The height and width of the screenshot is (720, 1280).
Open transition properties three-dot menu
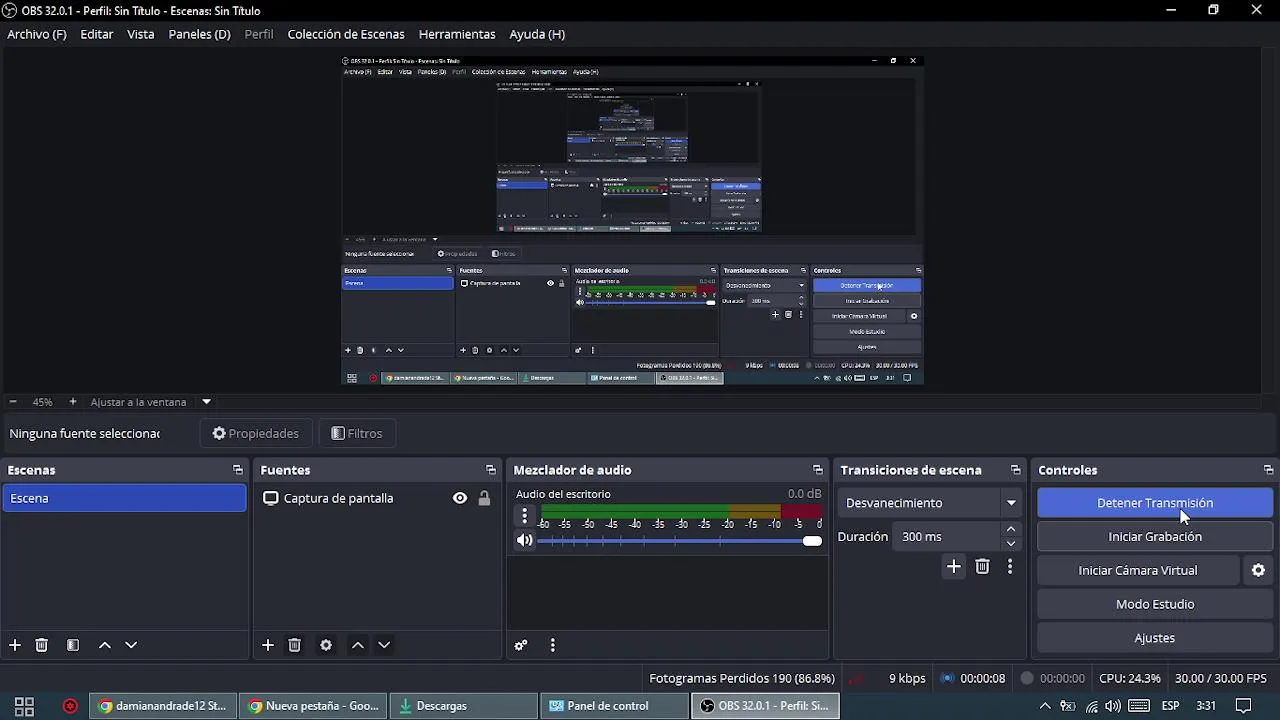click(x=1010, y=567)
